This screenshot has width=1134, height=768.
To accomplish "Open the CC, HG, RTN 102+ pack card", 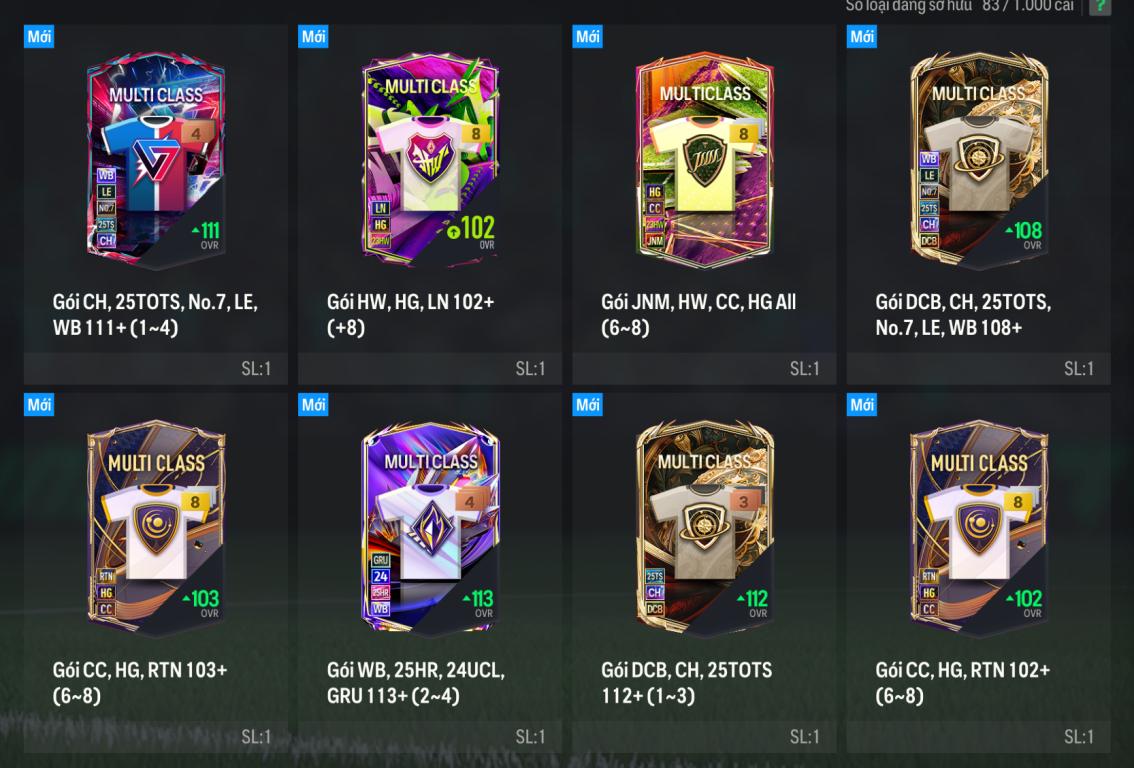I will coord(978,528).
